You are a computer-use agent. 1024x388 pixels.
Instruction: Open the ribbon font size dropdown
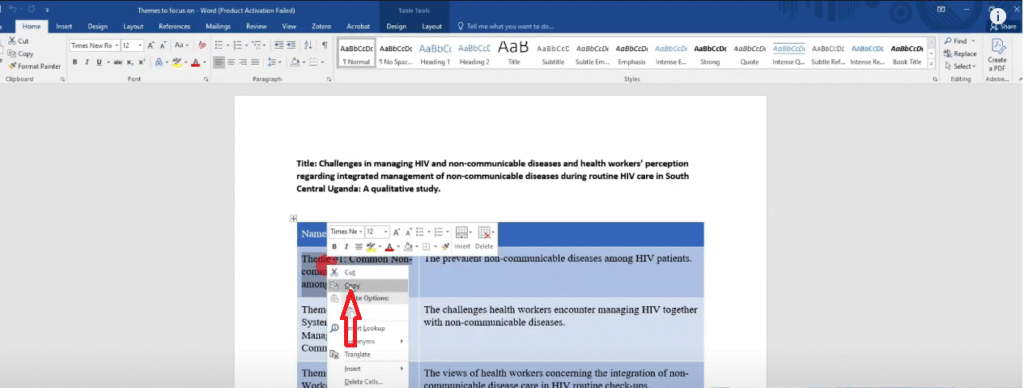(140, 46)
